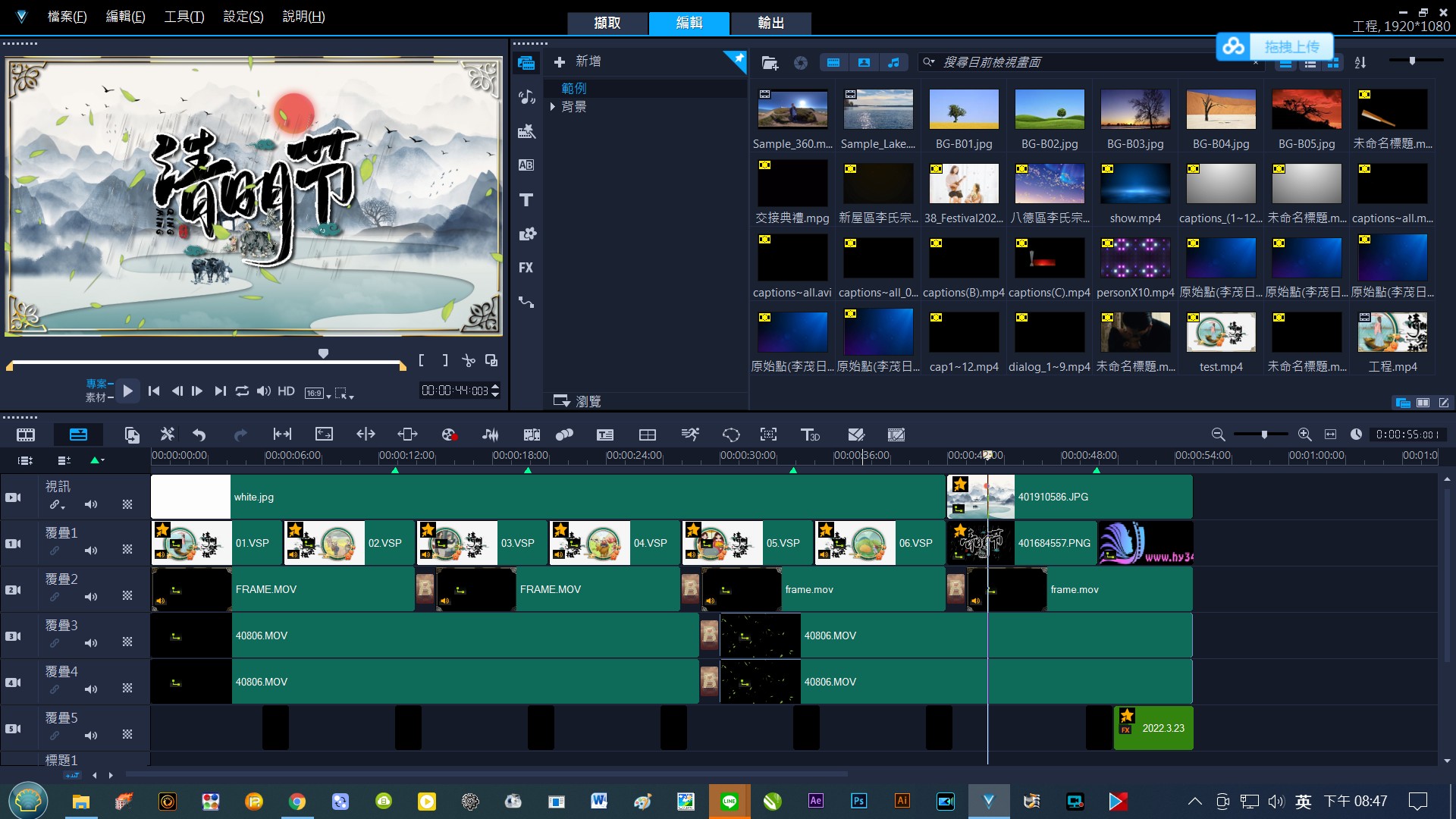Mute the 覆疊3 track speaker icon
The height and width of the screenshot is (819, 1456).
(x=91, y=643)
